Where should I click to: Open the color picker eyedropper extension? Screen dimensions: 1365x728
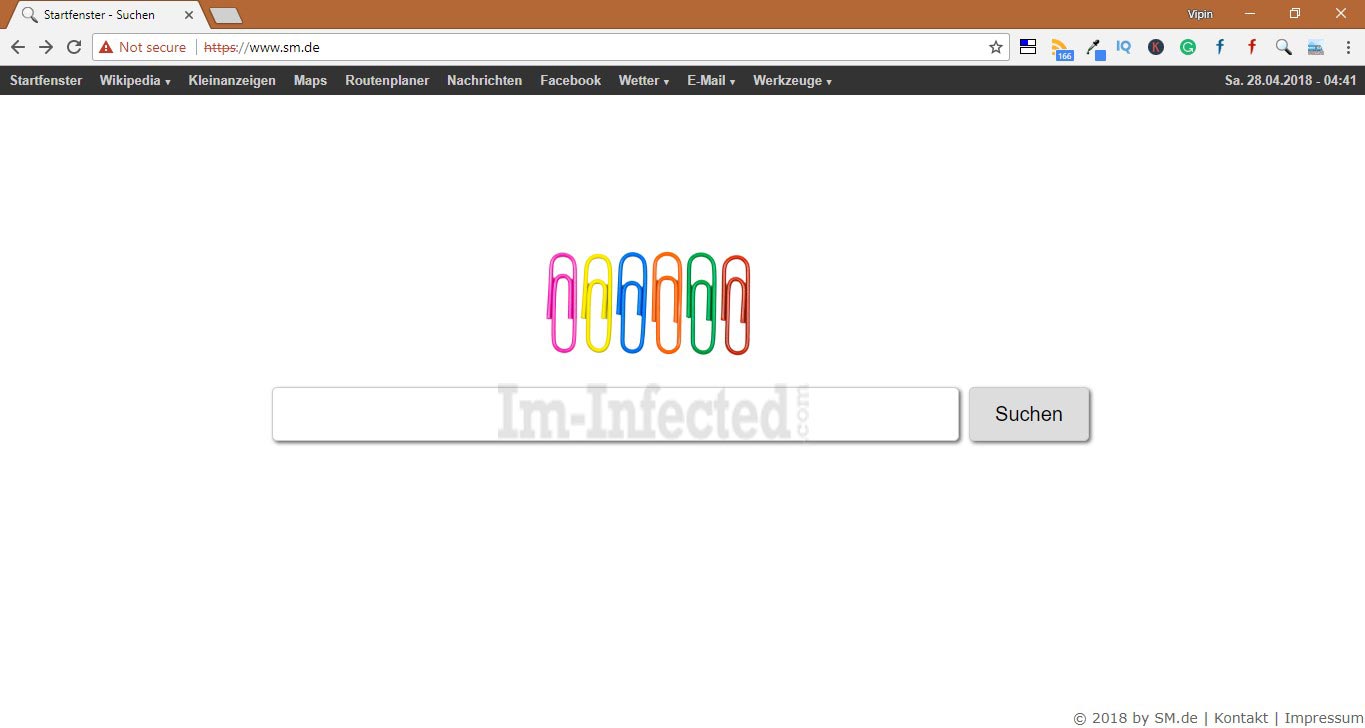[x=1094, y=48]
